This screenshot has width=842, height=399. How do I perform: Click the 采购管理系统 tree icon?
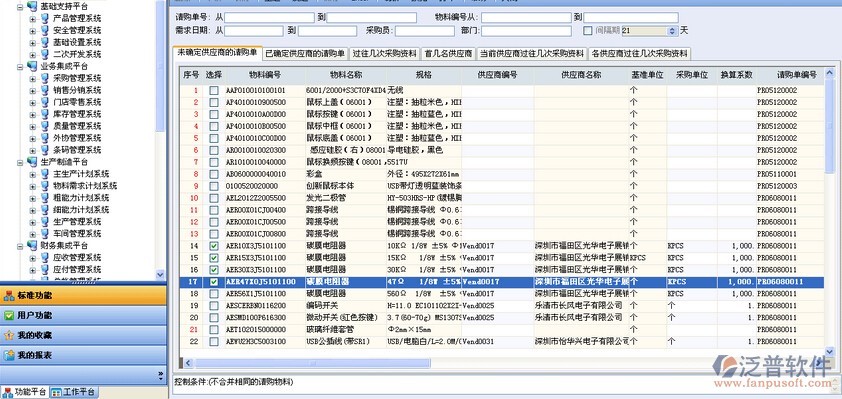(45, 78)
